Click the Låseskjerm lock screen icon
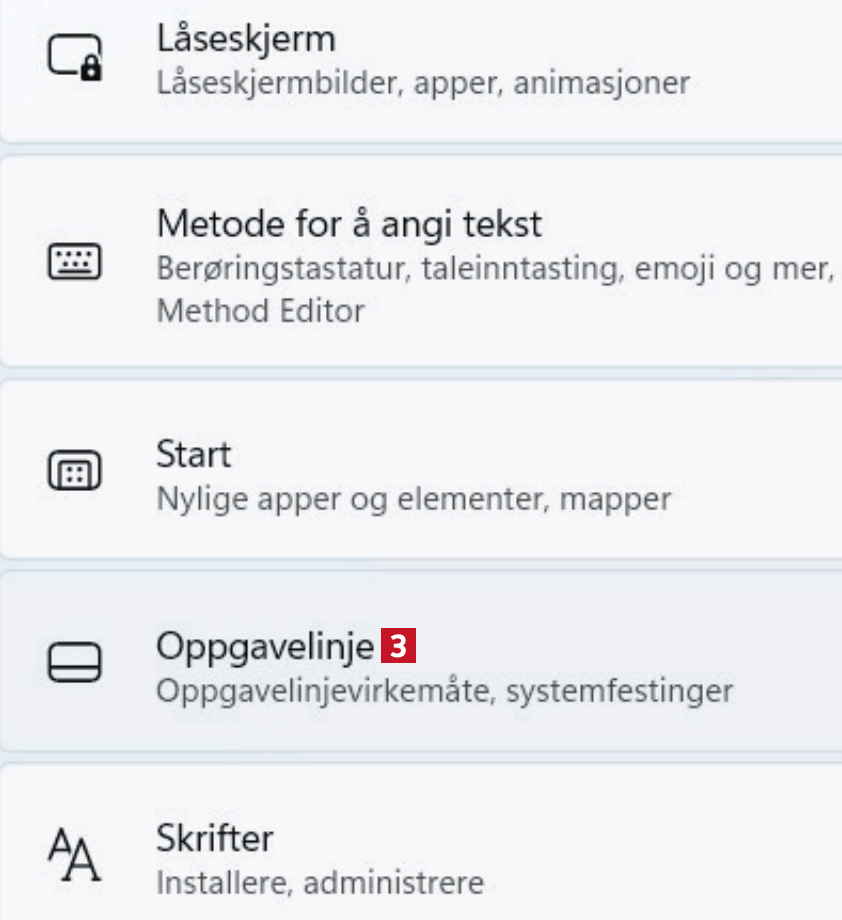 pos(75,58)
